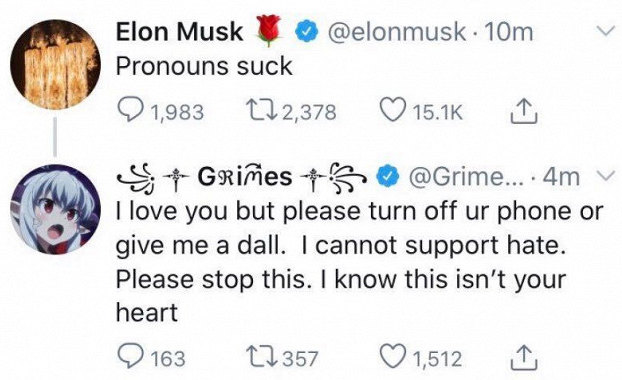Reply to Elon Musk's tweet
622x380 pixels.
click(130, 111)
